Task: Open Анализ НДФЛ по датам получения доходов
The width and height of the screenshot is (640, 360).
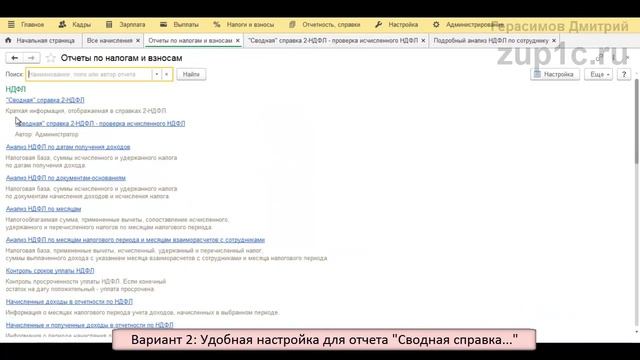Action: tap(68, 147)
